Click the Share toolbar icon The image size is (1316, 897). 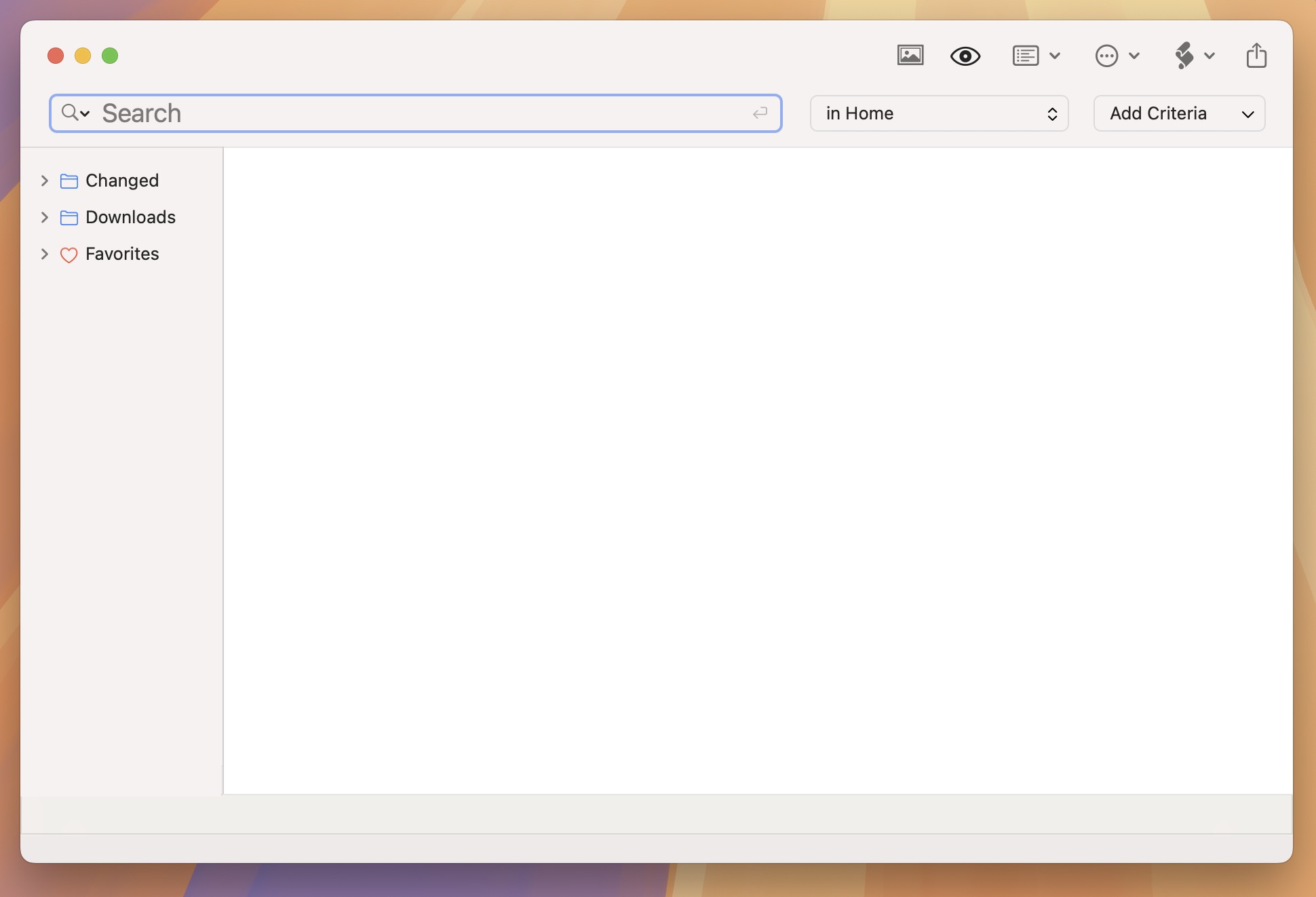tap(1256, 56)
